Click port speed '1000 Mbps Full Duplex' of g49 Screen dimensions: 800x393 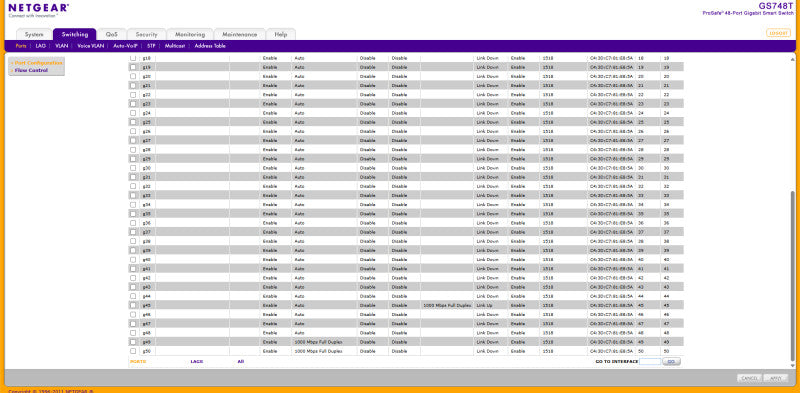point(318,342)
